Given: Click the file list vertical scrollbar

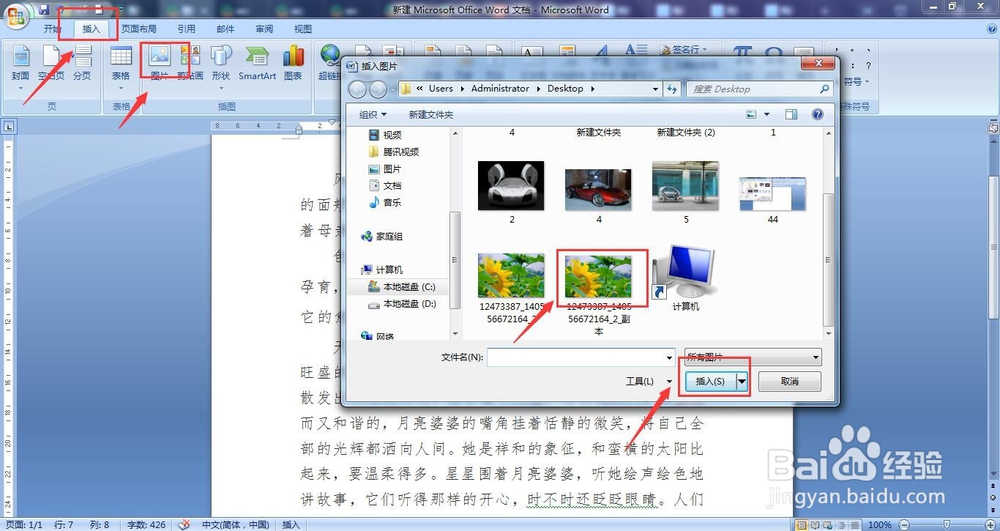Looking at the screenshot, I should coord(828,233).
